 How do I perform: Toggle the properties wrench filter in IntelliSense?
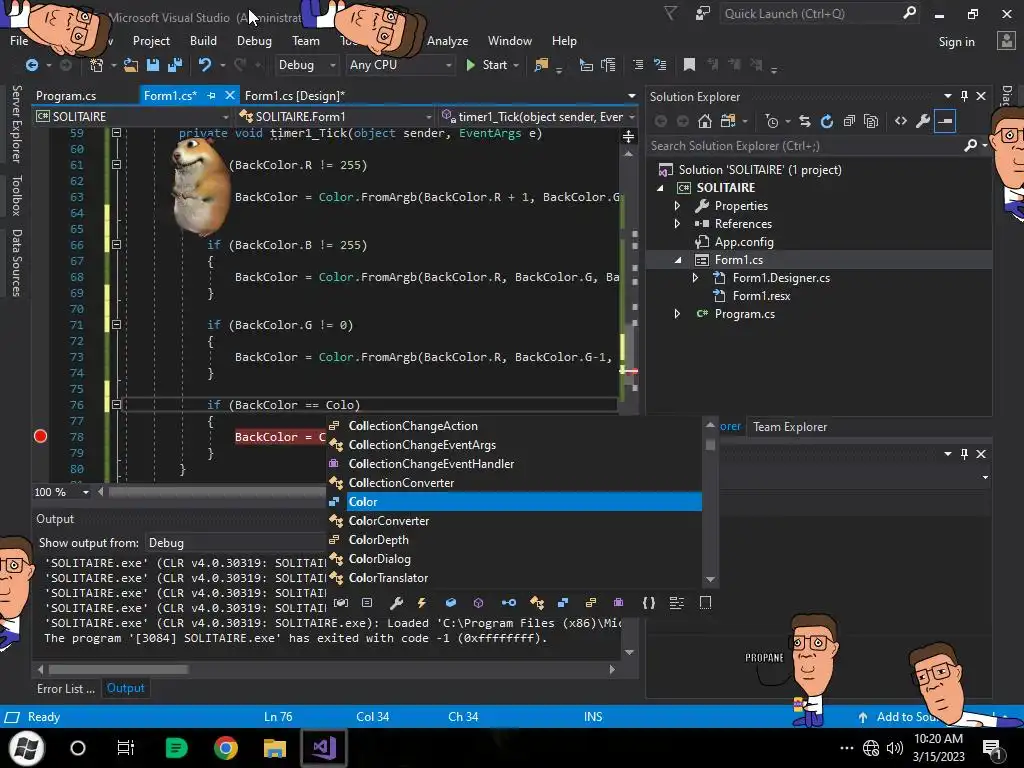[x=396, y=603]
